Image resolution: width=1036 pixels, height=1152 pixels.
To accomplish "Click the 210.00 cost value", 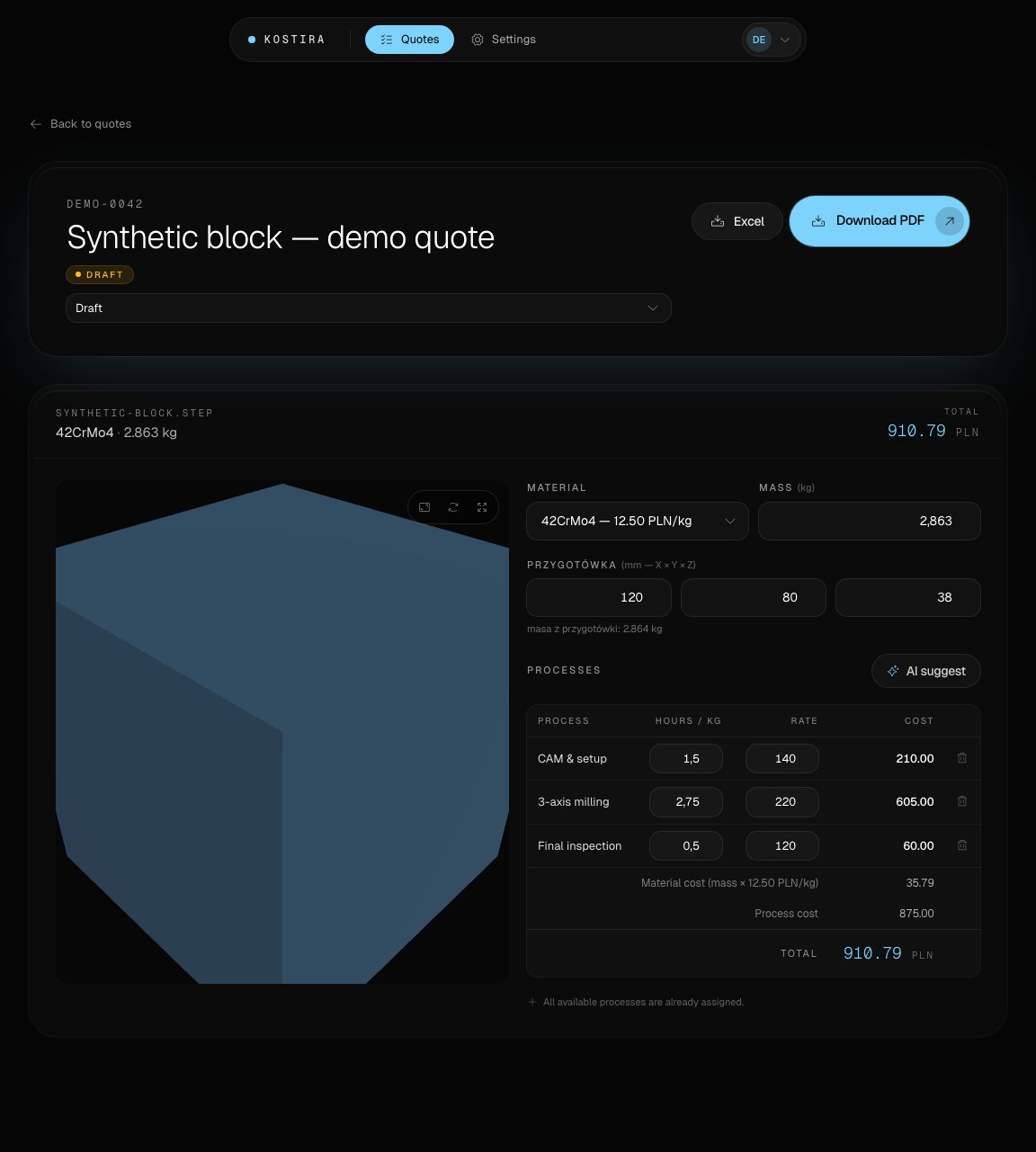I will pos(915,758).
